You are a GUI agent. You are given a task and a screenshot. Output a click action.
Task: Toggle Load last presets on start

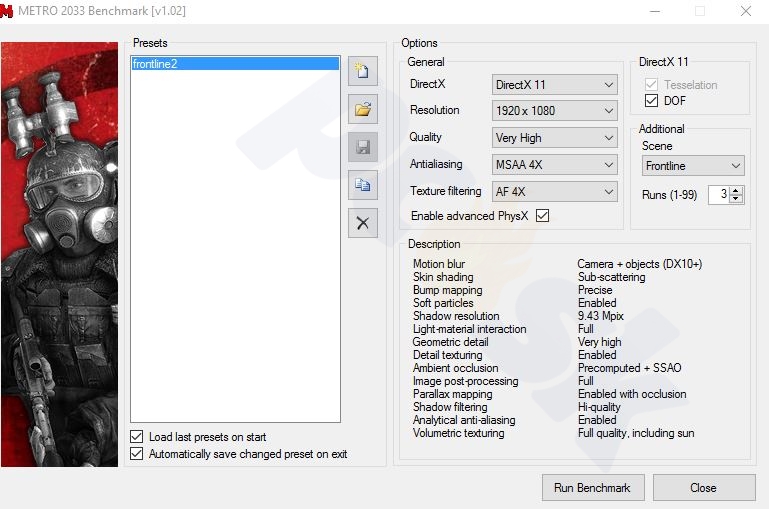click(137, 436)
